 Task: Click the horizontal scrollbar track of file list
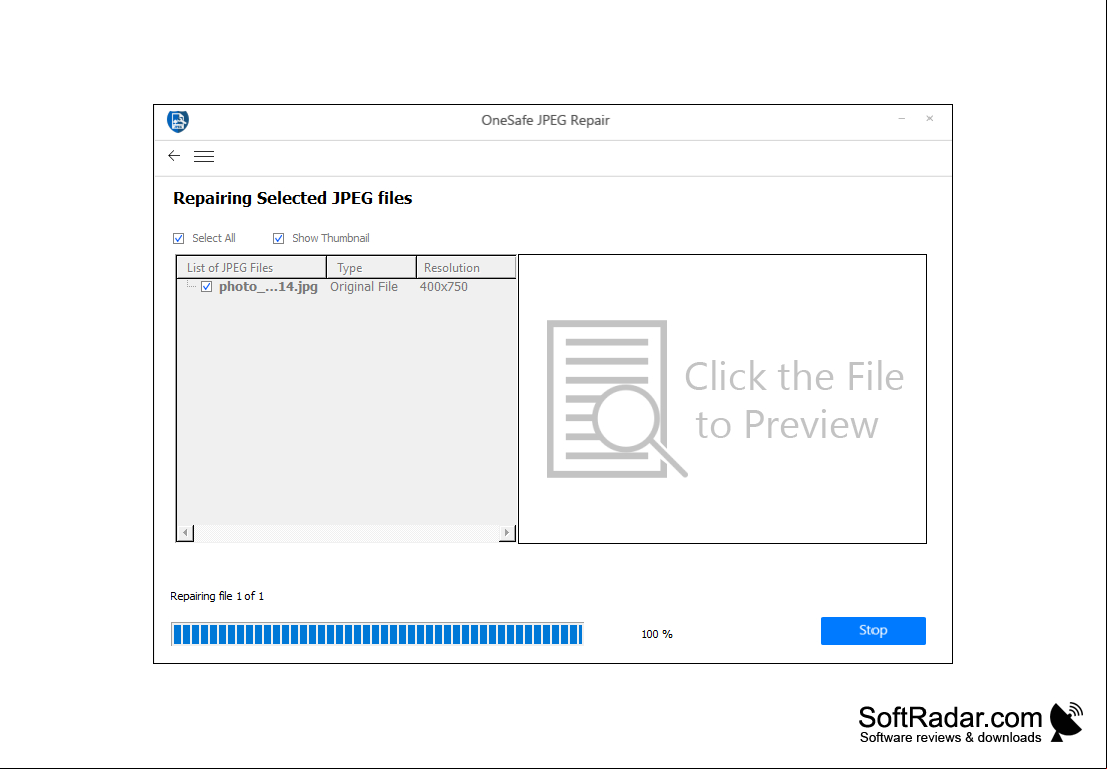tap(346, 532)
